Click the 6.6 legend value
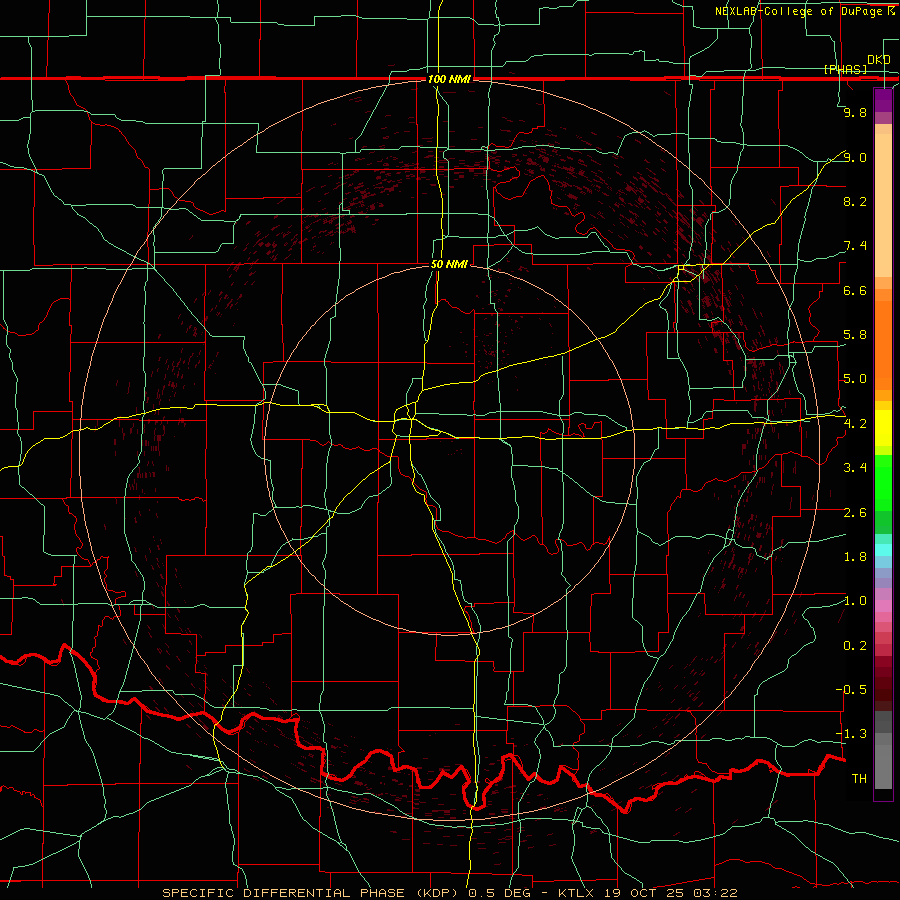This screenshot has width=900, height=900. (x=855, y=290)
